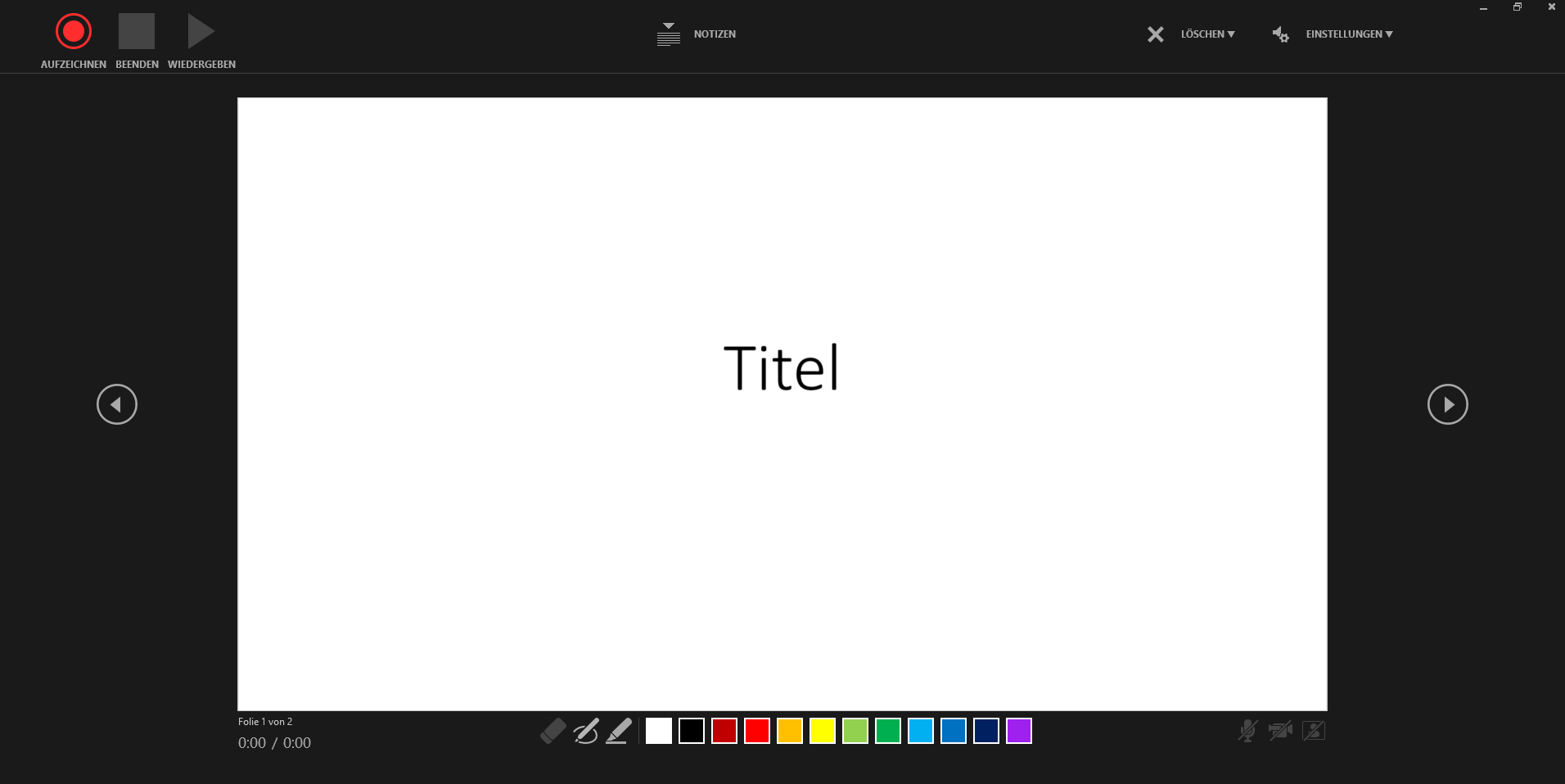Click the 0:00 / 0:00 timer
Viewport: 1565px width, 784px height.
point(275,743)
